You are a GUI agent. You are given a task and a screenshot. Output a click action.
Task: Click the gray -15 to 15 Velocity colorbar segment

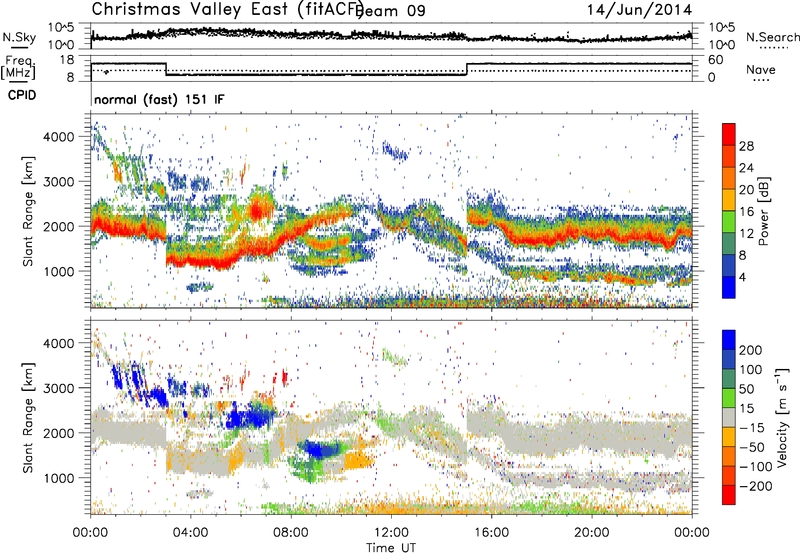729,418
